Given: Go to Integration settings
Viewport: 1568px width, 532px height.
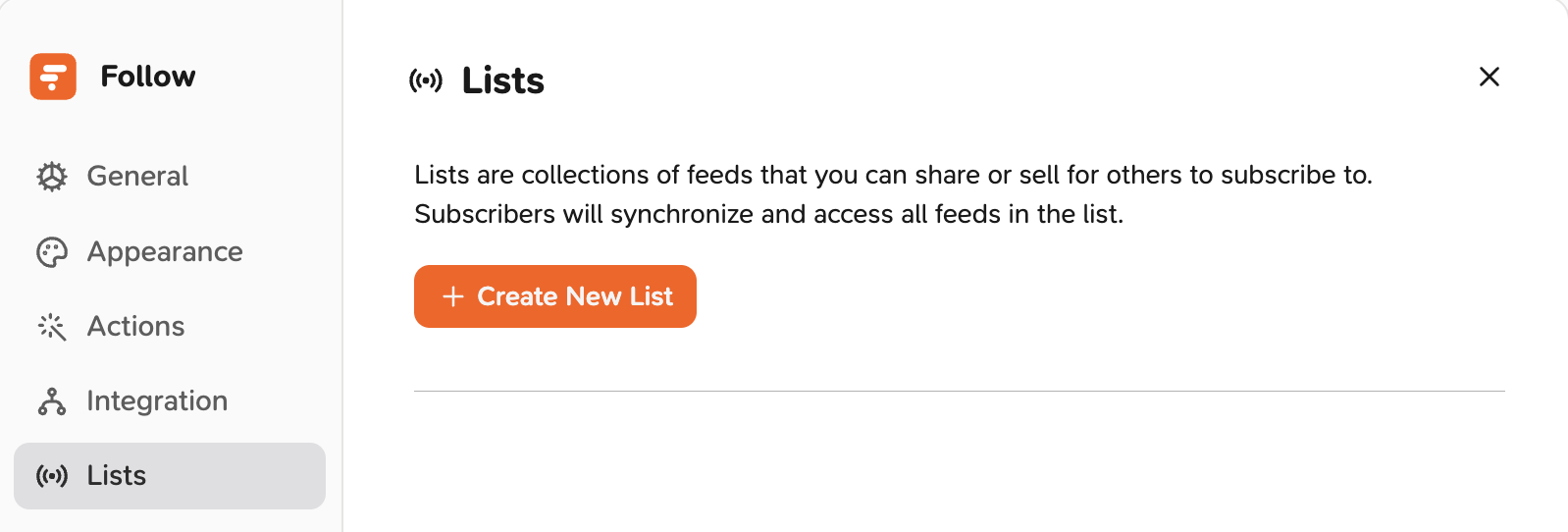Looking at the screenshot, I should (x=170, y=401).
